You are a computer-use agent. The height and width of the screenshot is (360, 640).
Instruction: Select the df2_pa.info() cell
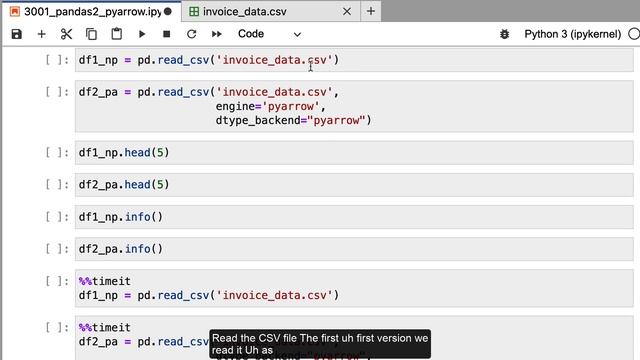354,249
